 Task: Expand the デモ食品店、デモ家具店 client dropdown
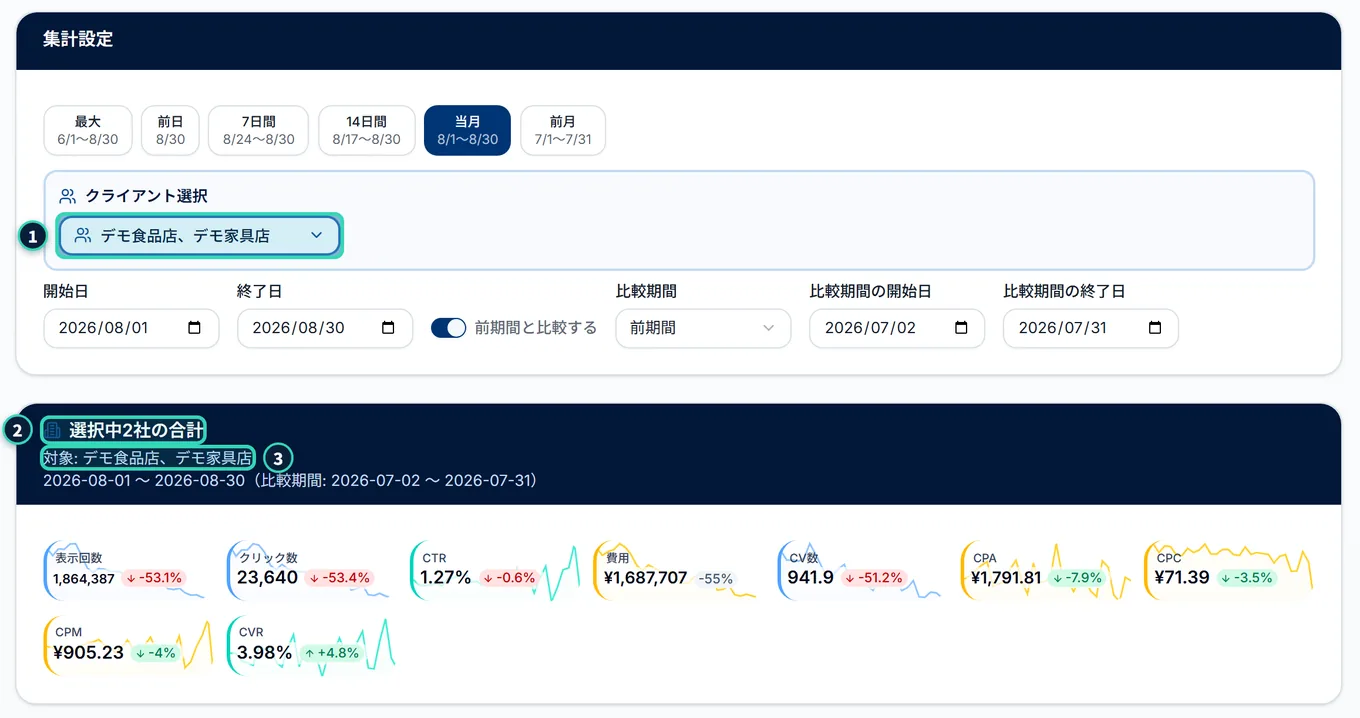click(x=200, y=236)
